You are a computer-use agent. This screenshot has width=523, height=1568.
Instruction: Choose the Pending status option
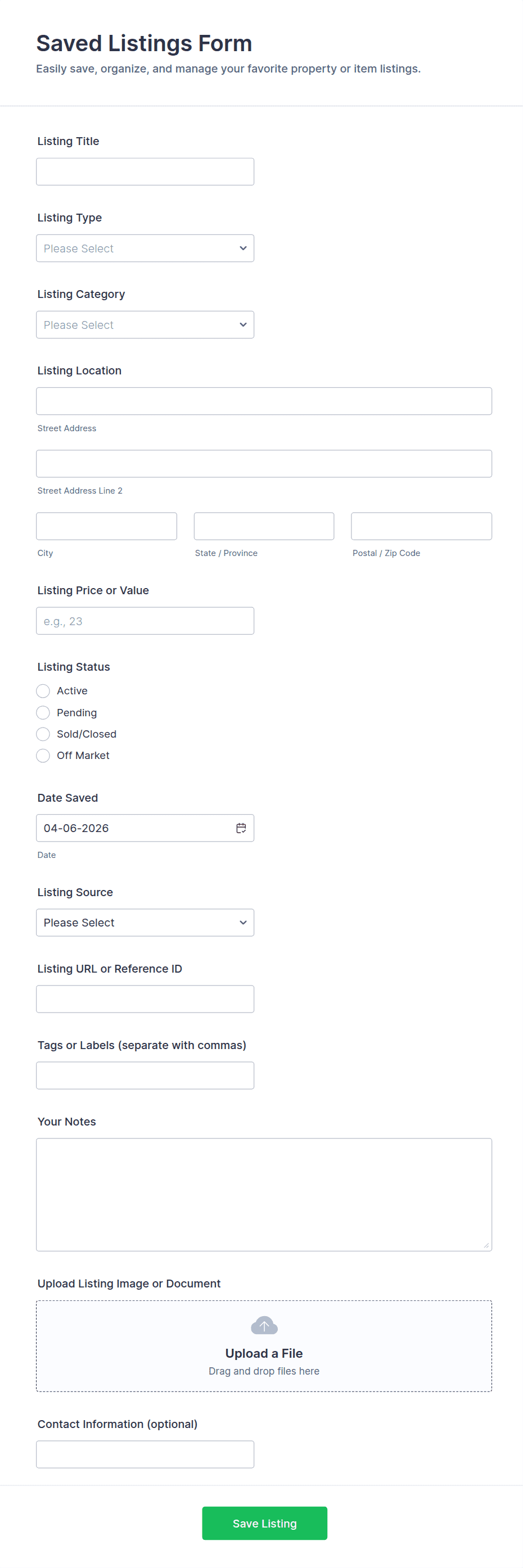[43, 712]
